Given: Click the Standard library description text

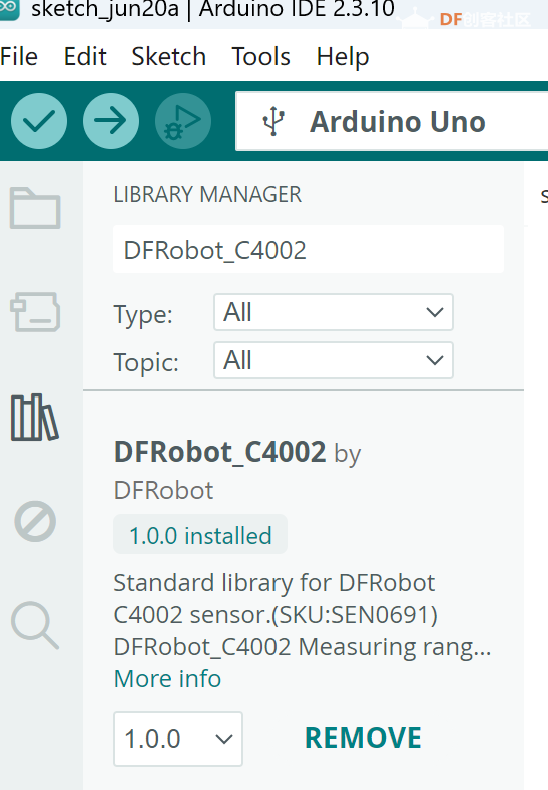Looking at the screenshot, I should point(302,615).
